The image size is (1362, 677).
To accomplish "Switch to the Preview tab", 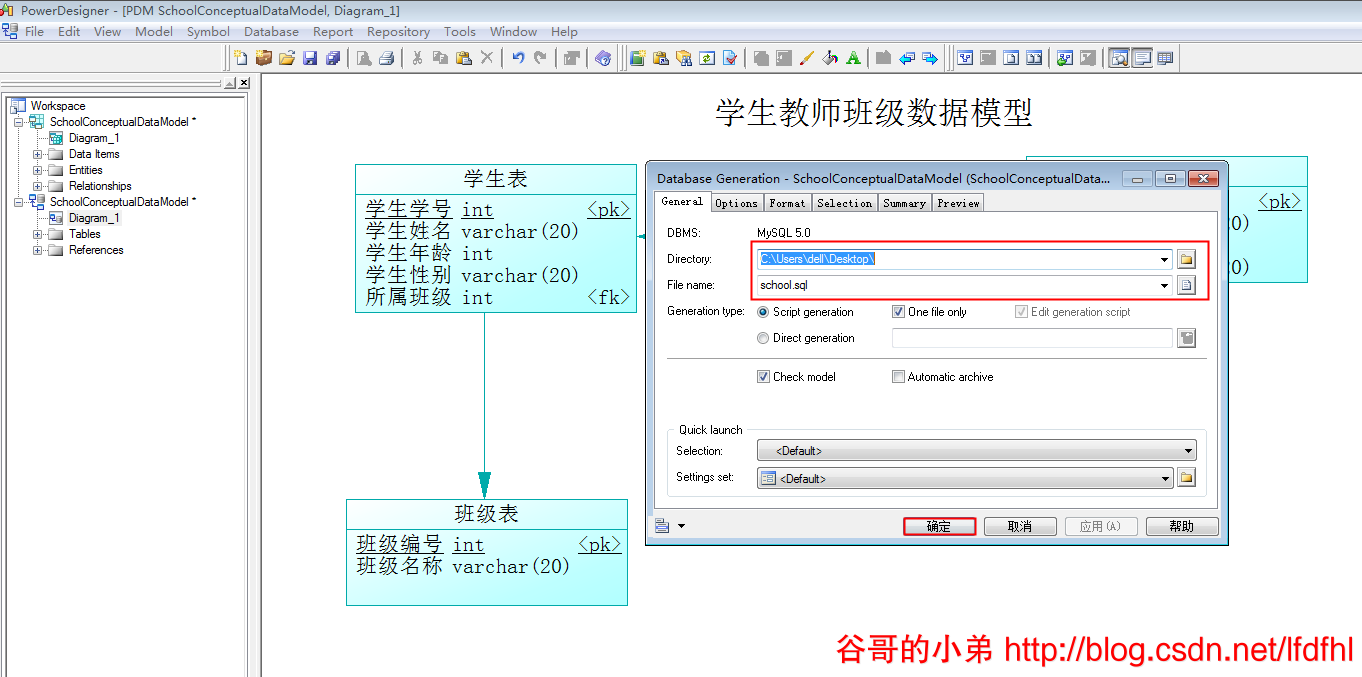I will tap(957, 202).
